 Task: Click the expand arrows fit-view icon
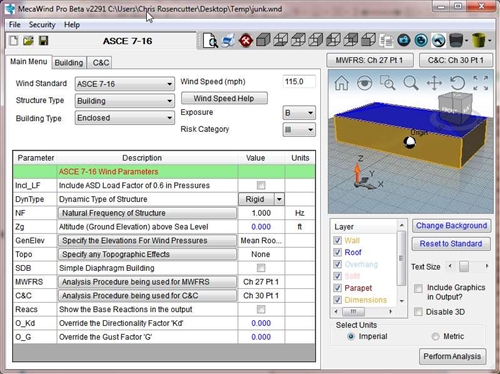coord(481,83)
